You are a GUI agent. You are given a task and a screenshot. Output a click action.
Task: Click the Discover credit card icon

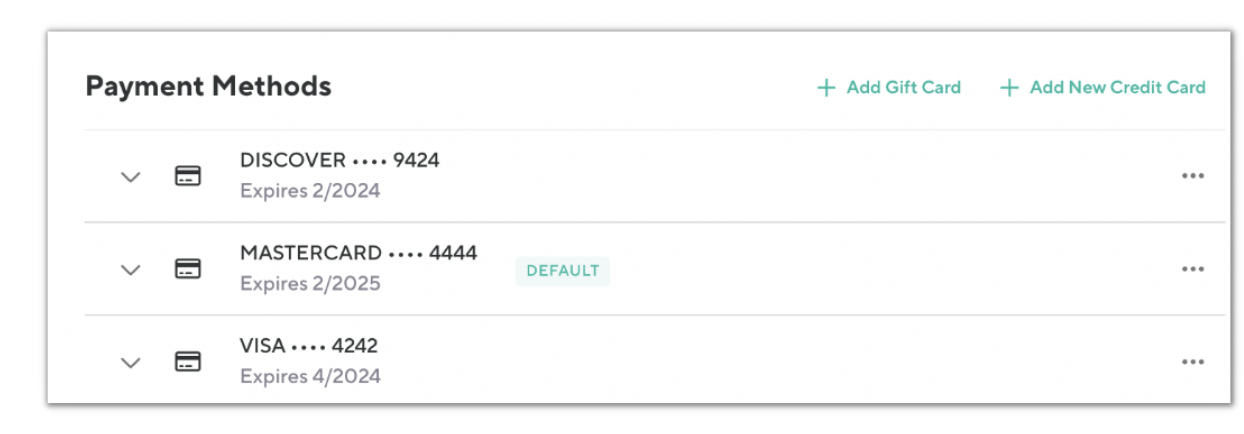(x=187, y=176)
